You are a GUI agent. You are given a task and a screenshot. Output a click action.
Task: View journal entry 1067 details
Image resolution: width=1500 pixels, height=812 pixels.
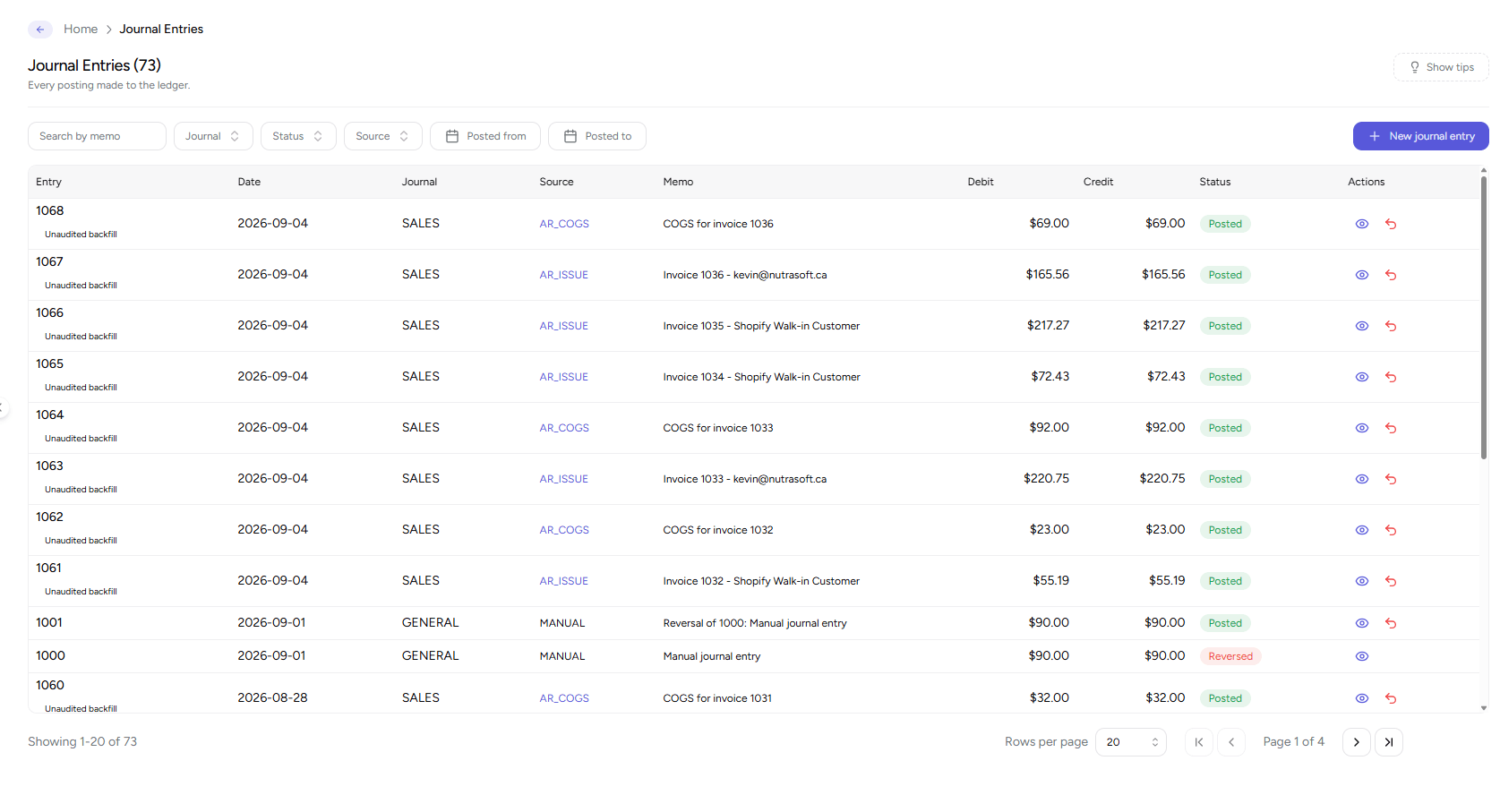pos(1361,275)
